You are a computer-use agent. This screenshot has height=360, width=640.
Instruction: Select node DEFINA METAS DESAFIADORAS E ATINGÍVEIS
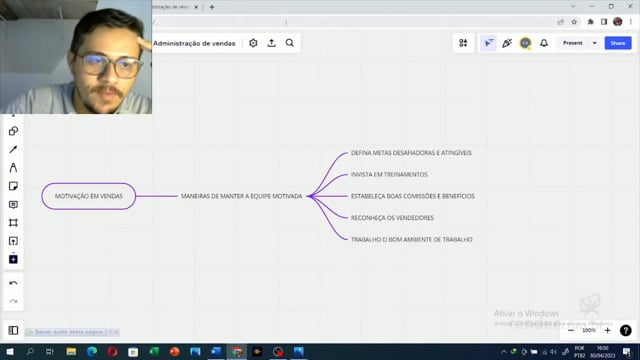click(411, 153)
